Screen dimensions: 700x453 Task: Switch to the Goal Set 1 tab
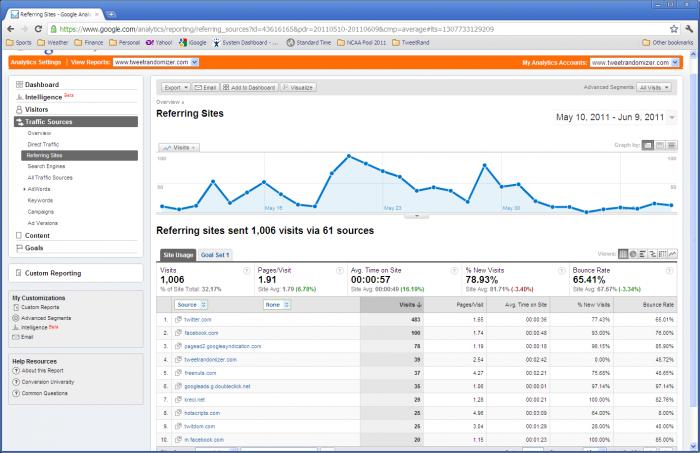215,255
